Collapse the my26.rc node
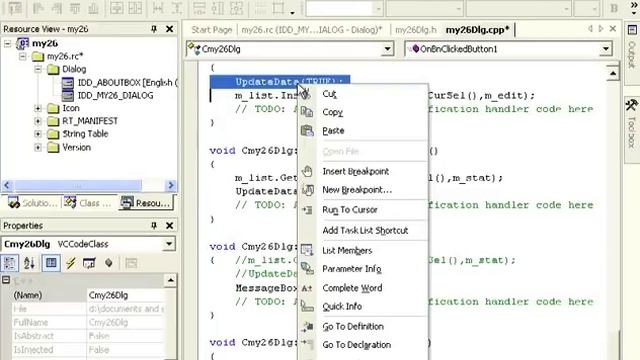This screenshot has height=360, width=640. [23, 56]
